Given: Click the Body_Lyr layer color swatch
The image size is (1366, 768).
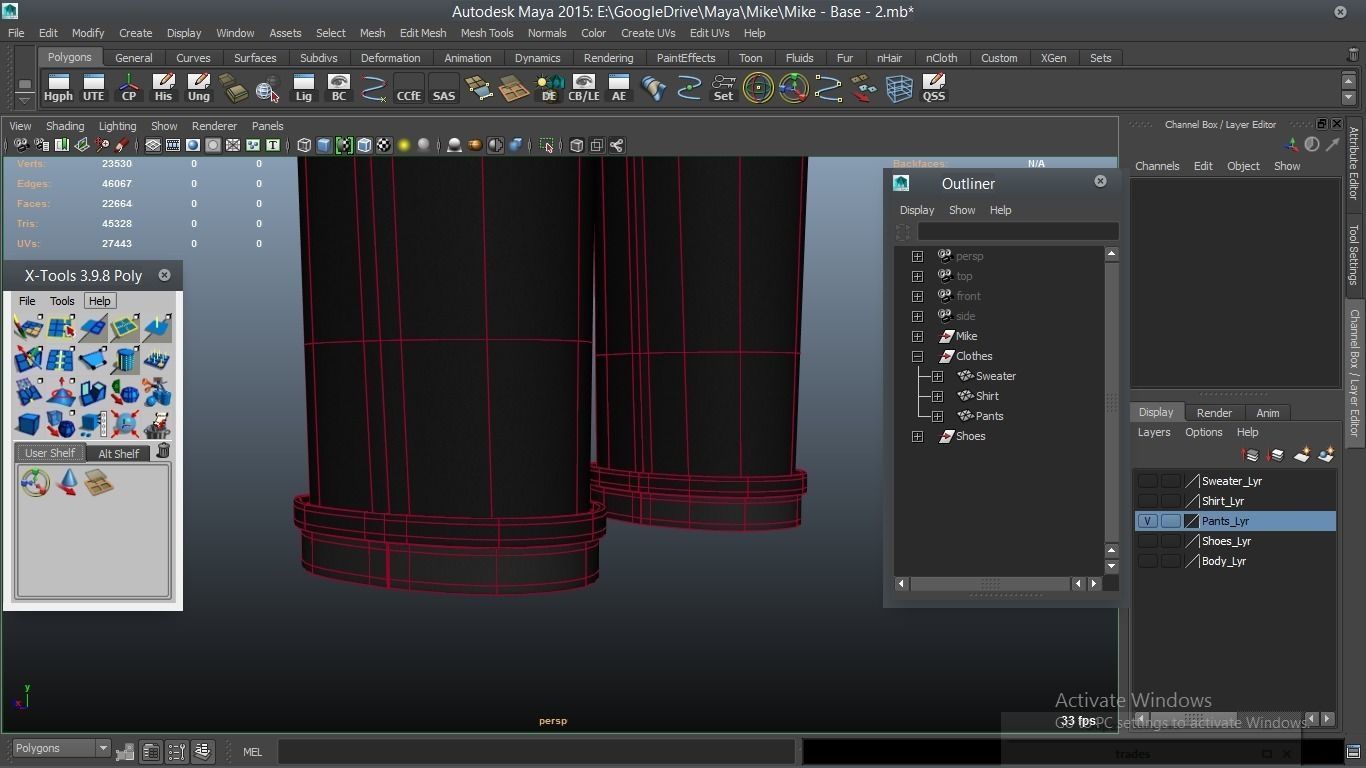Looking at the screenshot, I should click(1192, 561).
